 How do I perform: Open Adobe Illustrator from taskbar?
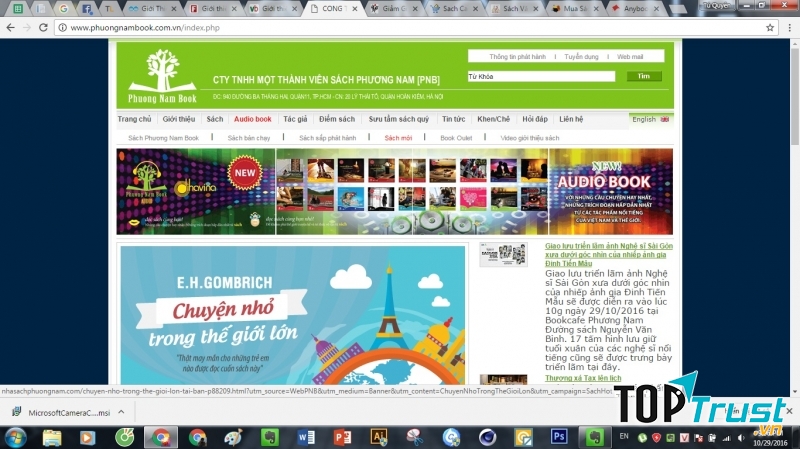pyautogui.click(x=379, y=437)
